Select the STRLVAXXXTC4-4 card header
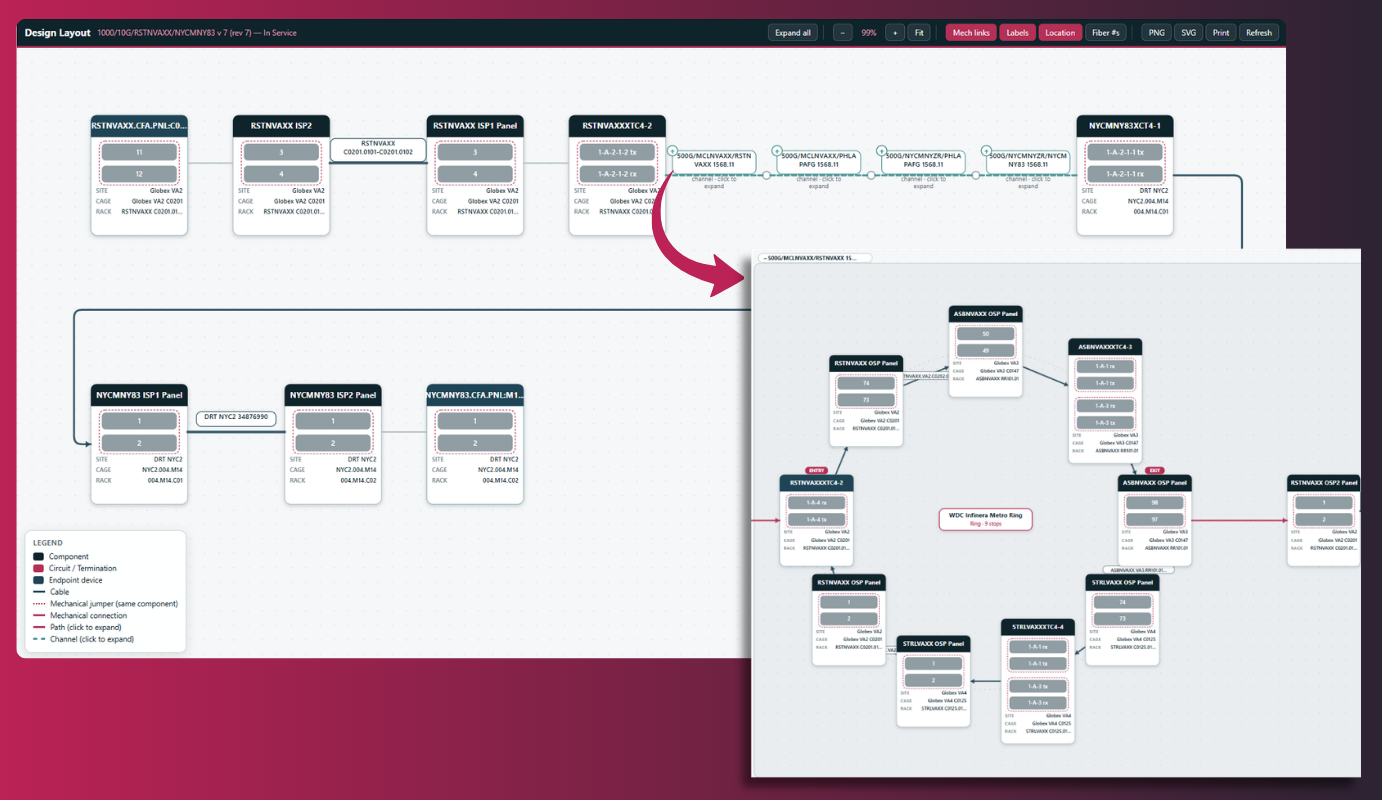The width and height of the screenshot is (1382, 800). pyautogui.click(x=1037, y=627)
